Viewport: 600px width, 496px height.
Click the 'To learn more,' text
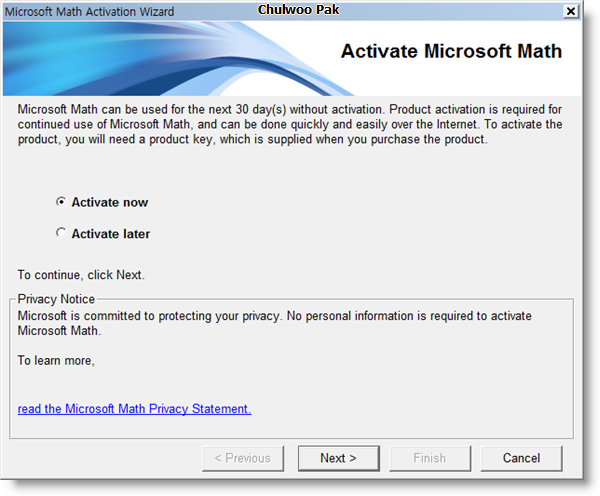(x=56, y=361)
